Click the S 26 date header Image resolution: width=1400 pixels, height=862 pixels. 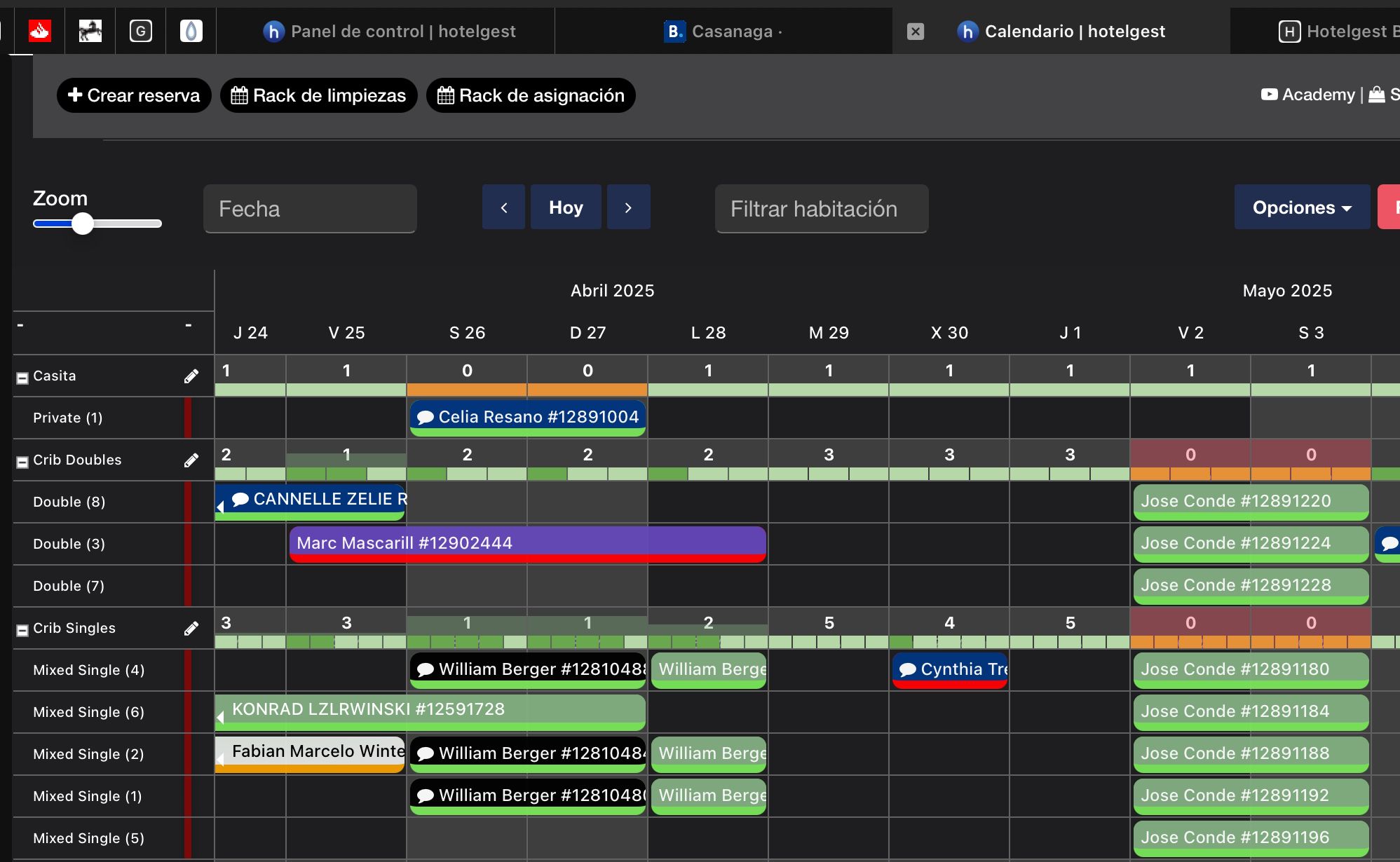[x=467, y=333]
